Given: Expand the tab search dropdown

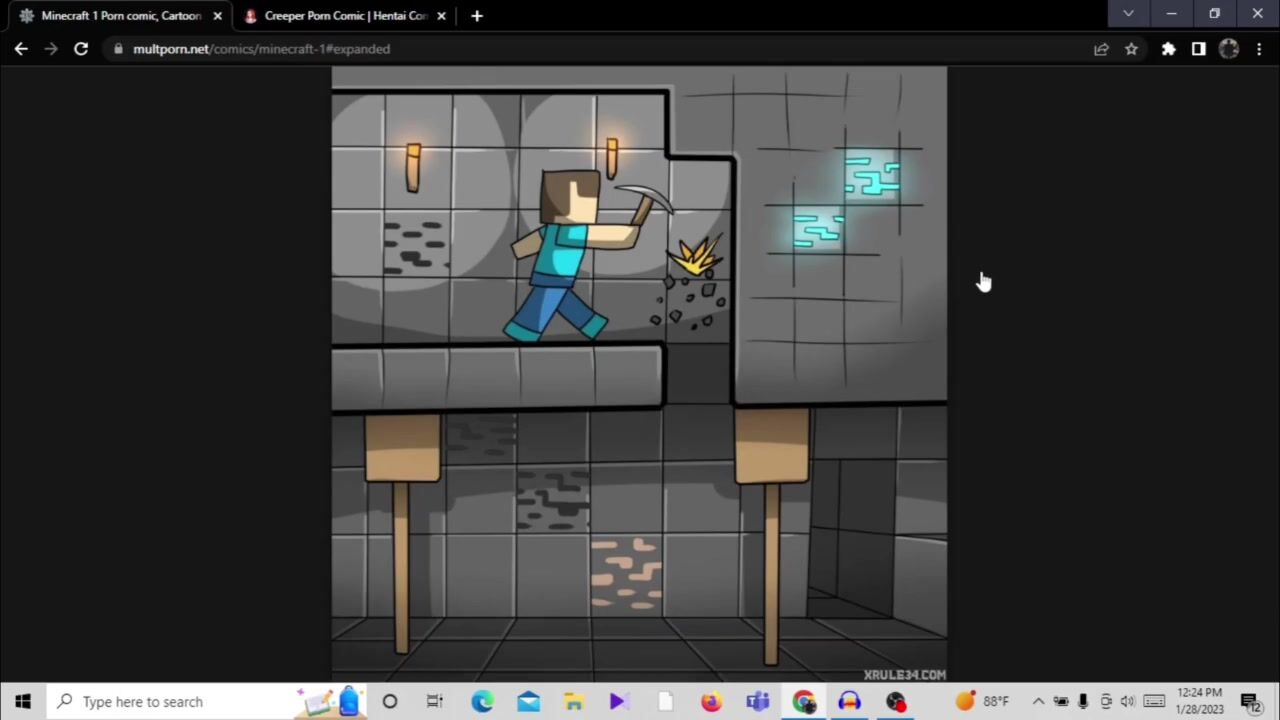Looking at the screenshot, I should coord(1128,13).
